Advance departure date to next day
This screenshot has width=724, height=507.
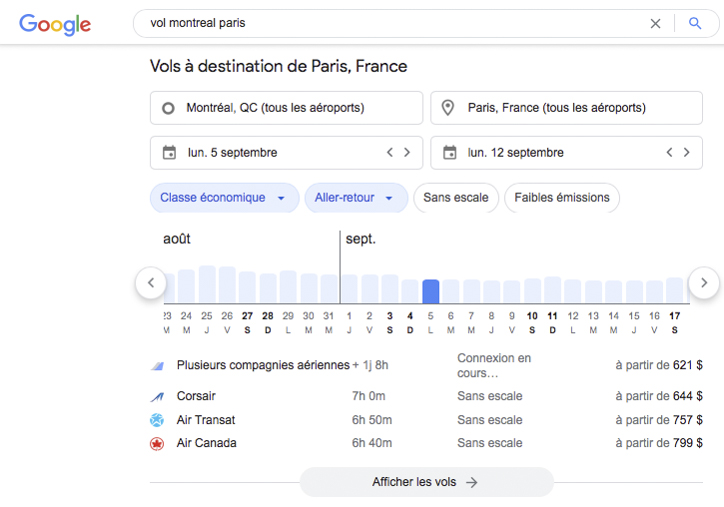407,153
